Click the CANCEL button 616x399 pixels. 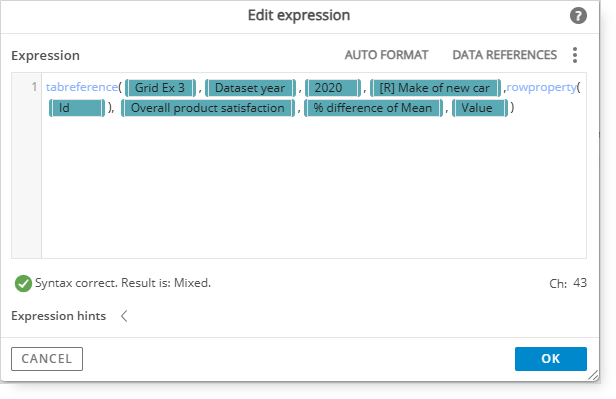coord(47,359)
